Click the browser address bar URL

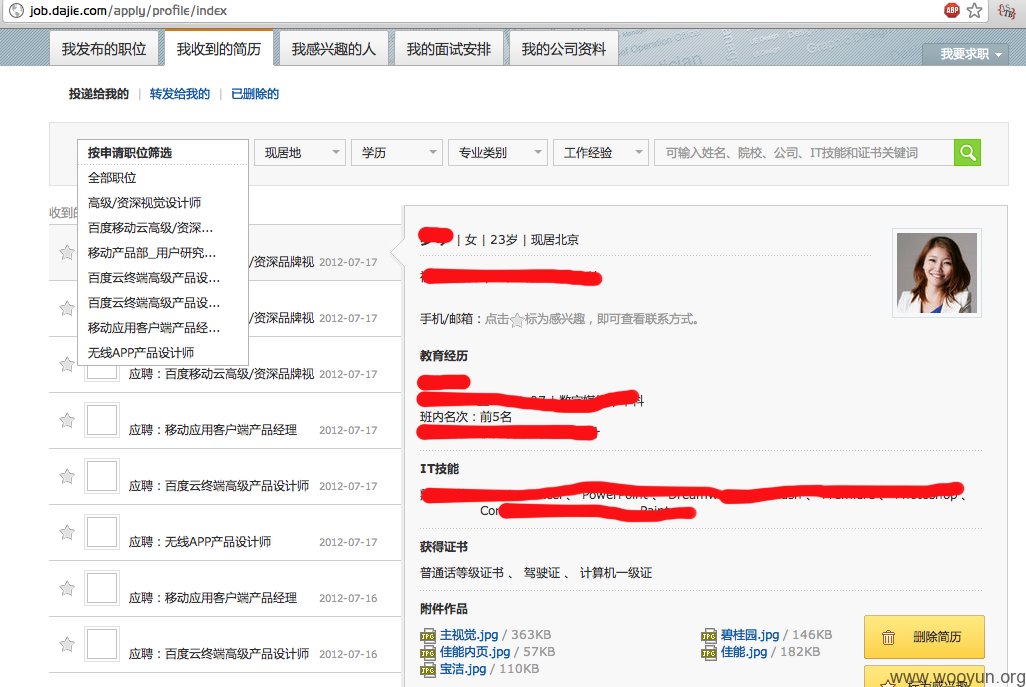[128, 10]
